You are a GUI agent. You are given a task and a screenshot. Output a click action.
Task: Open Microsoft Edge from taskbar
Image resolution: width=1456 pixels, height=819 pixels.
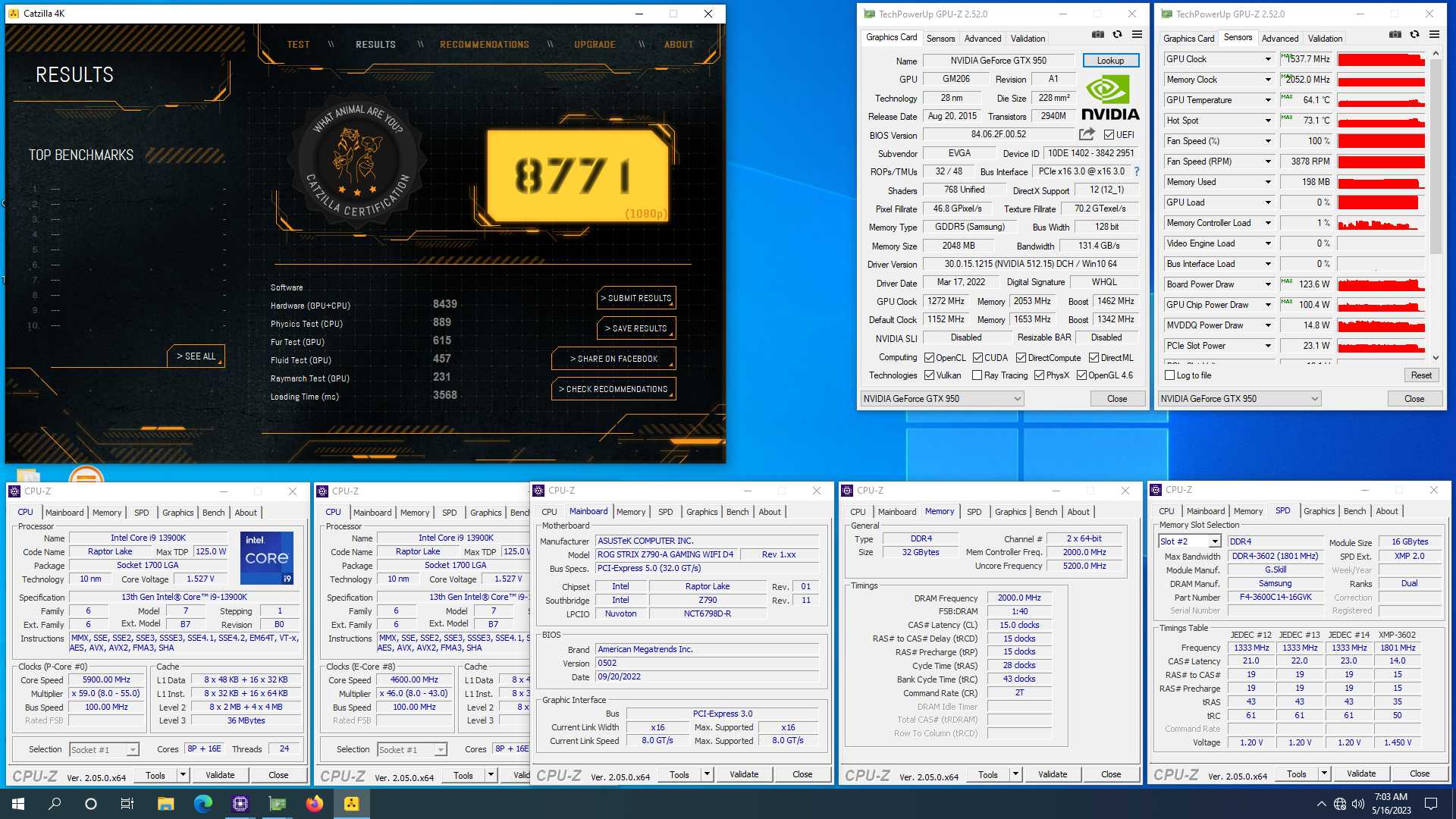point(202,804)
